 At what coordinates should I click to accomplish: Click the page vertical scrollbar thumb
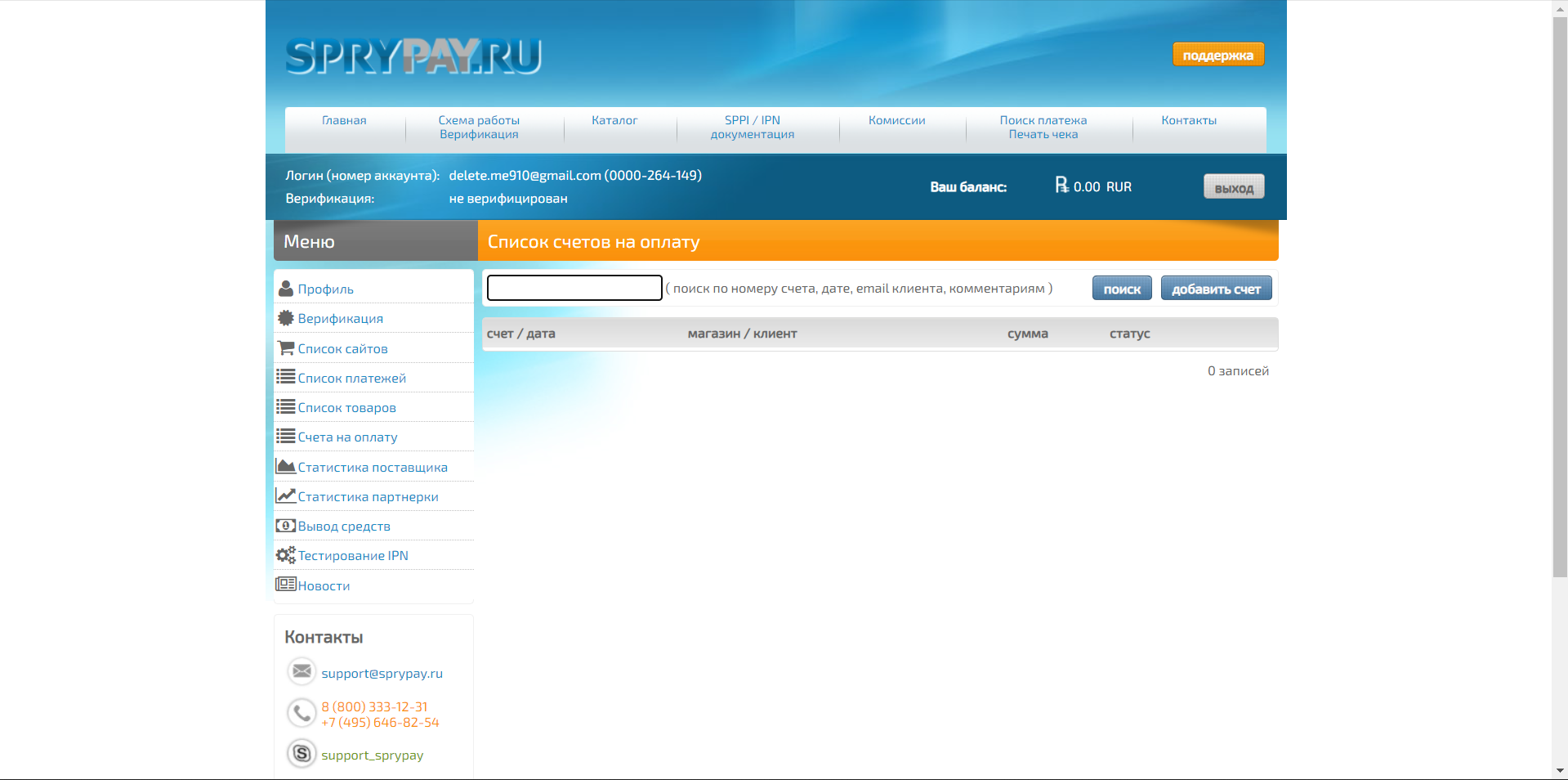pos(1560,297)
